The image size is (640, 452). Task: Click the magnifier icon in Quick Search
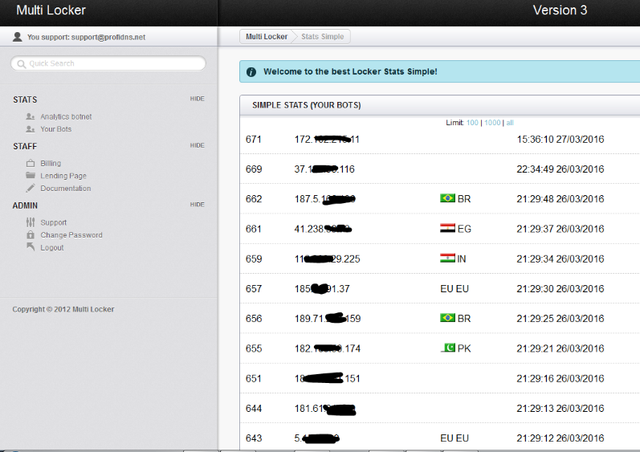(x=21, y=64)
